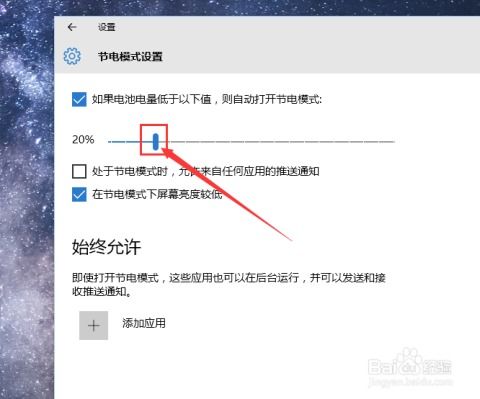Disable auto battery saver checkbox
Screen dimensions: 480x399
tap(79, 99)
